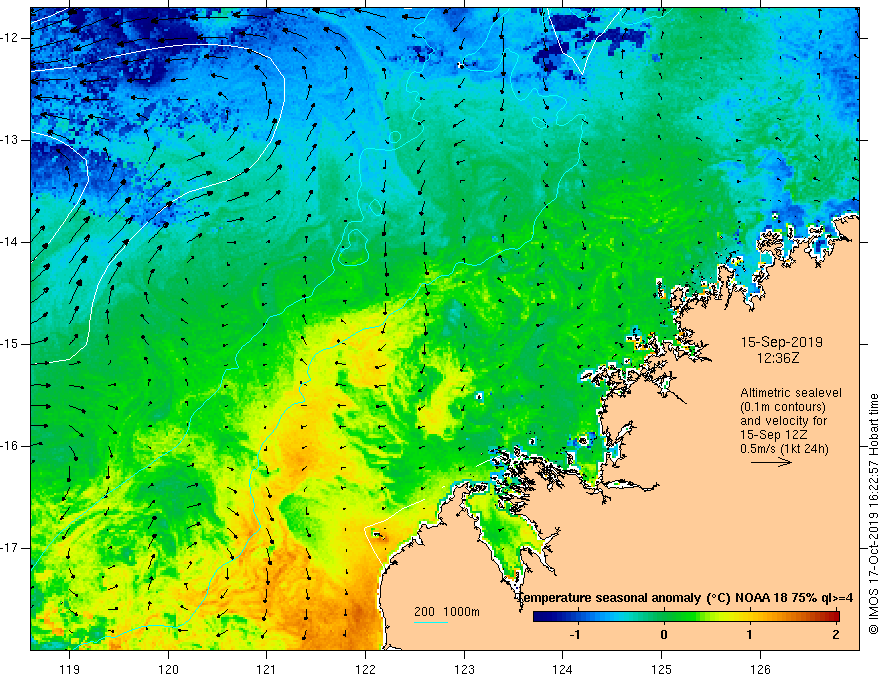Click the colorbar tick label 0
Screen dimensions: 880x680
pyautogui.click(x=664, y=635)
